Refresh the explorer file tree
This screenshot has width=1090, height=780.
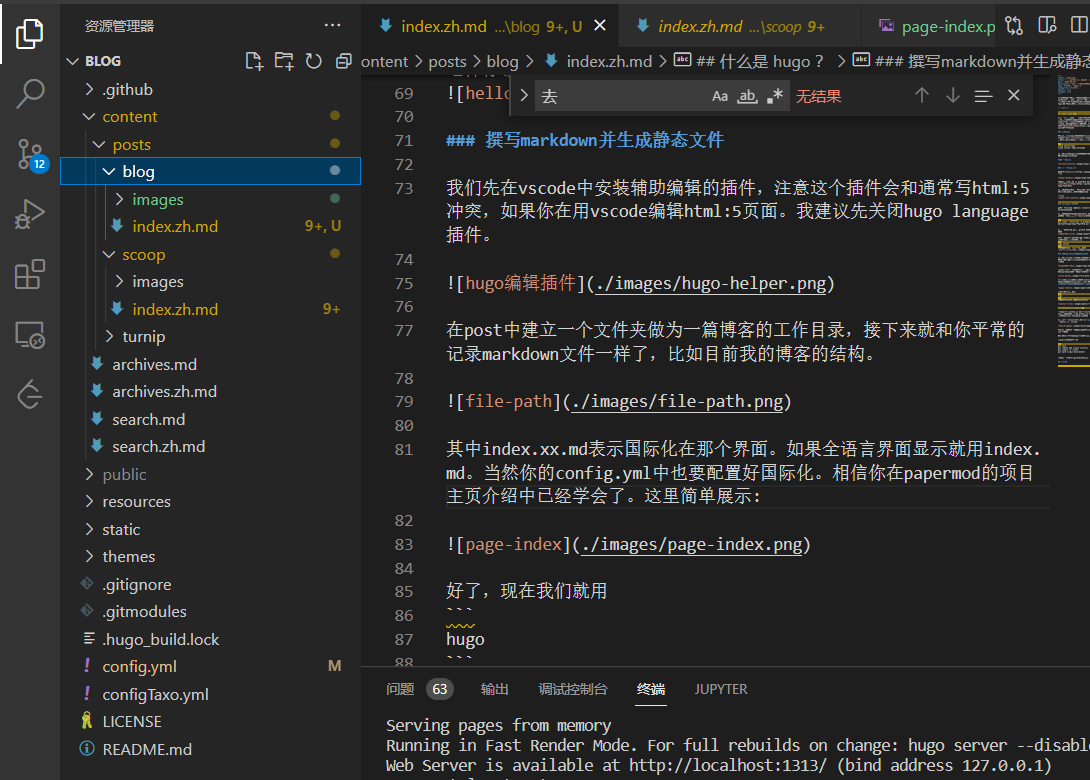click(314, 61)
